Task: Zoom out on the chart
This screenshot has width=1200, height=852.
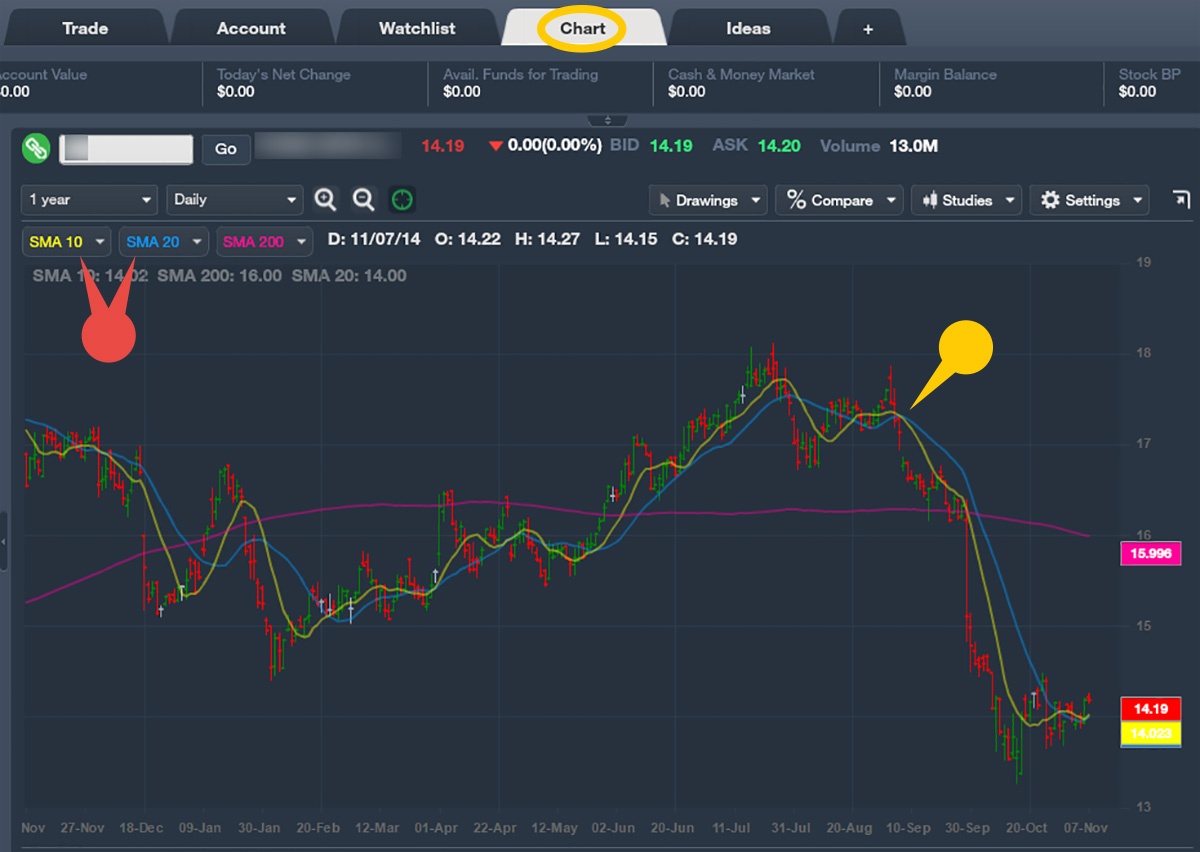Action: [x=363, y=200]
